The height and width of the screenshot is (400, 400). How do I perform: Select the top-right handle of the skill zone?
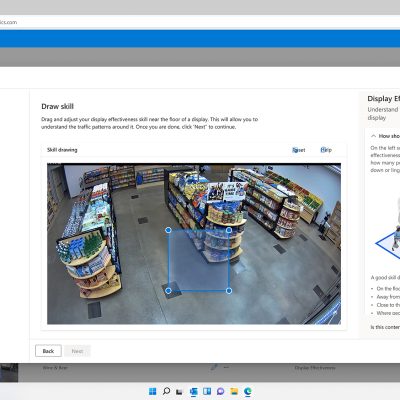click(x=229, y=230)
